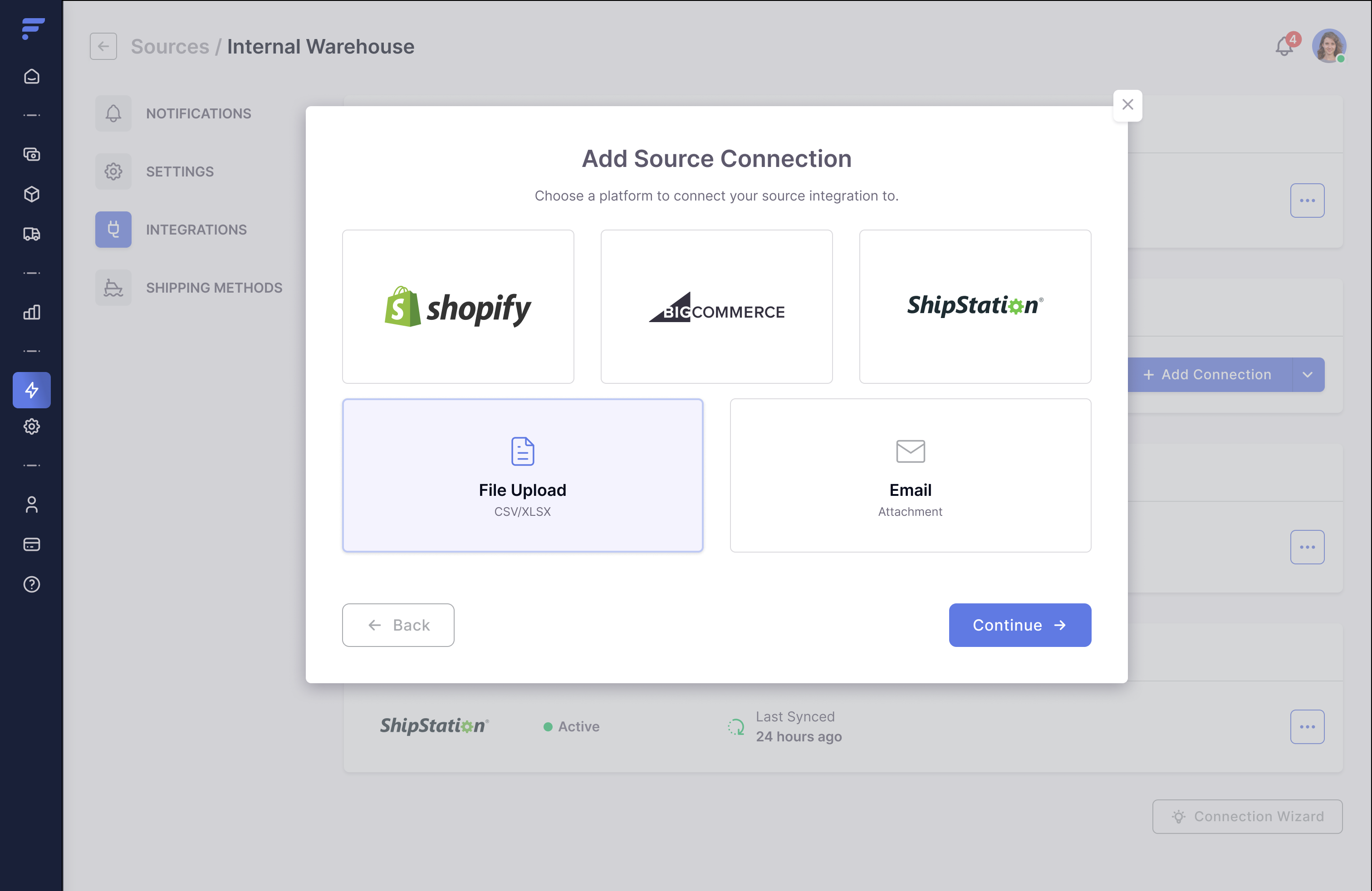This screenshot has height=891, width=1372.
Task: Click the Email envelope icon
Action: pyautogui.click(x=910, y=451)
